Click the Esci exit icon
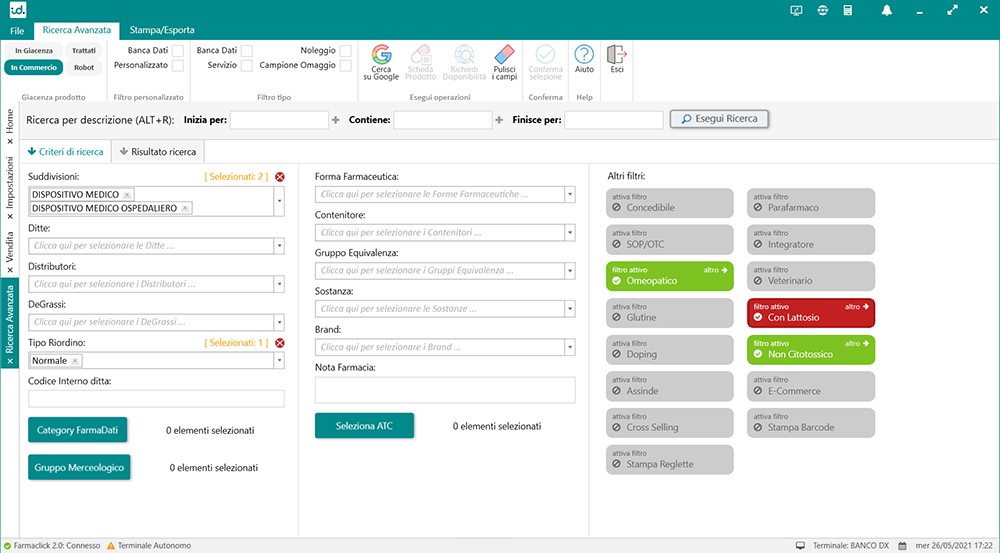Screen dimensions: 1000x553 [x=617, y=54]
